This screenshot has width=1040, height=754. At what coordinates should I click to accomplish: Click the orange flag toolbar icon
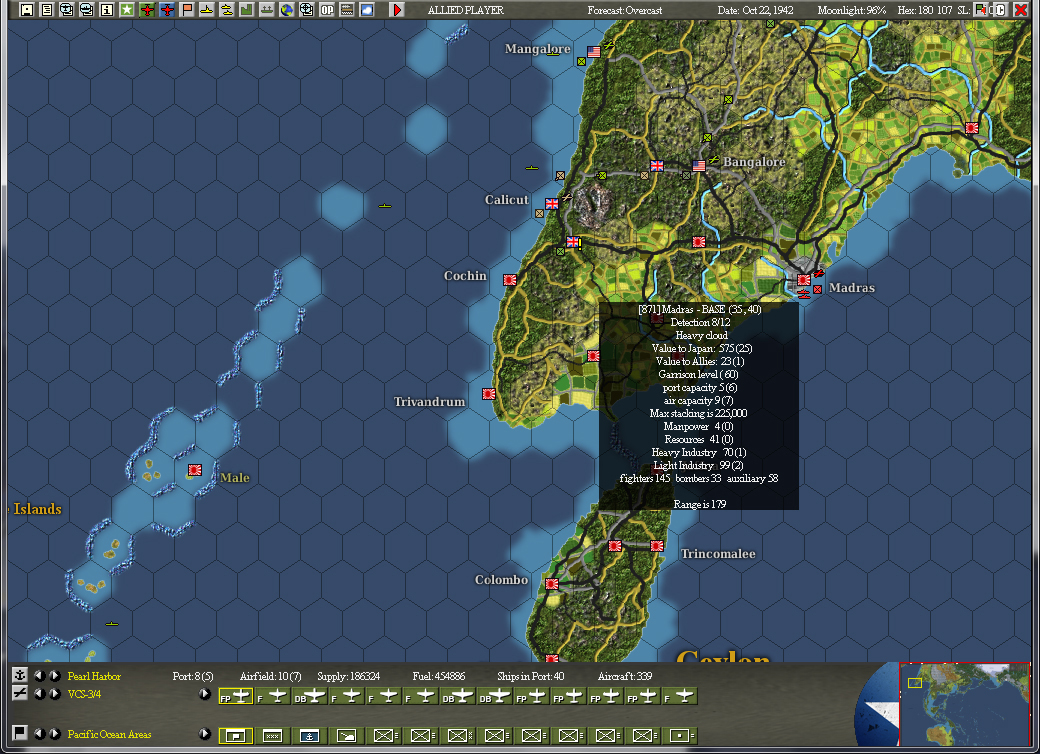click(x=187, y=9)
